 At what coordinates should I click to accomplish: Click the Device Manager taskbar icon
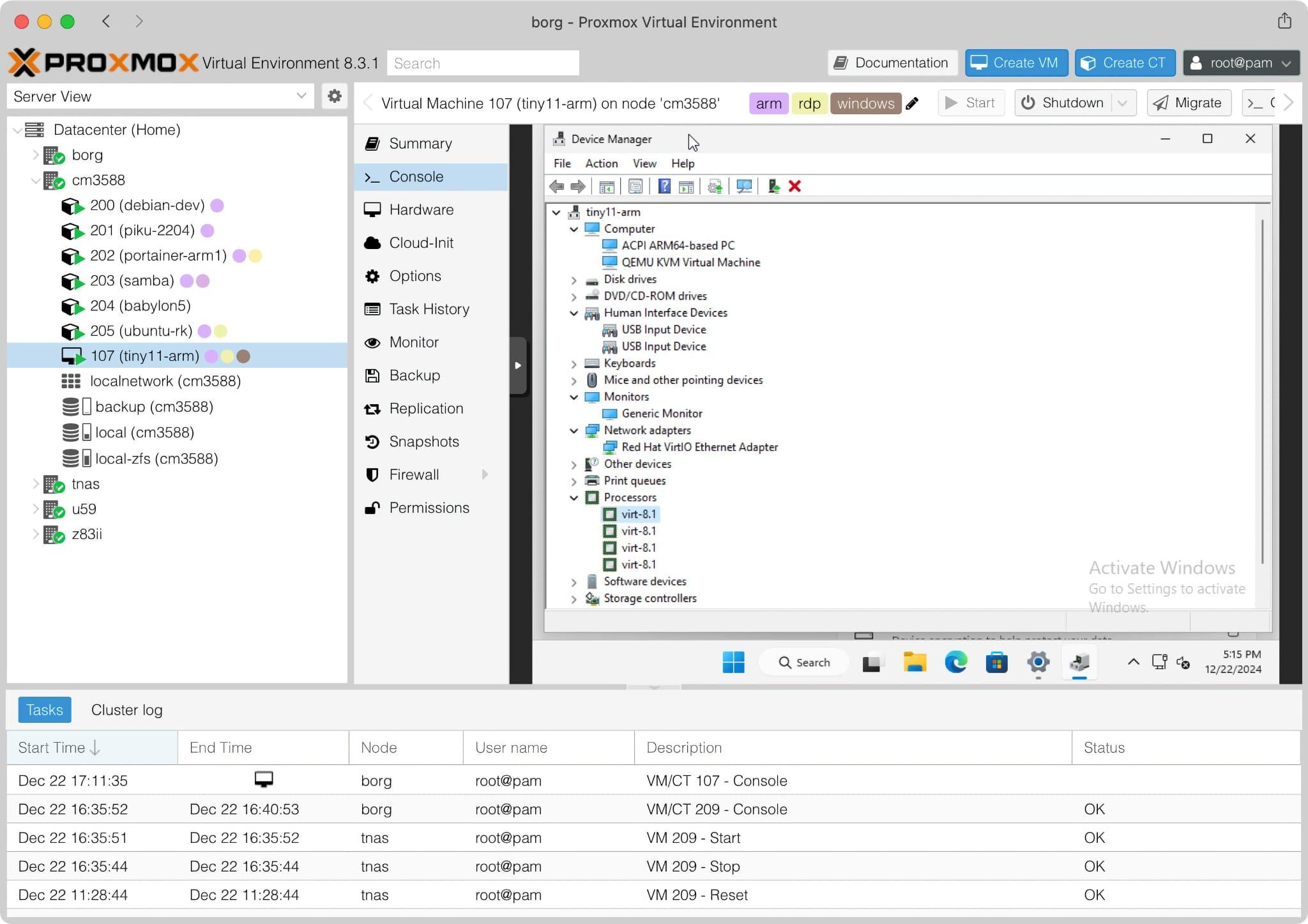click(x=1079, y=662)
